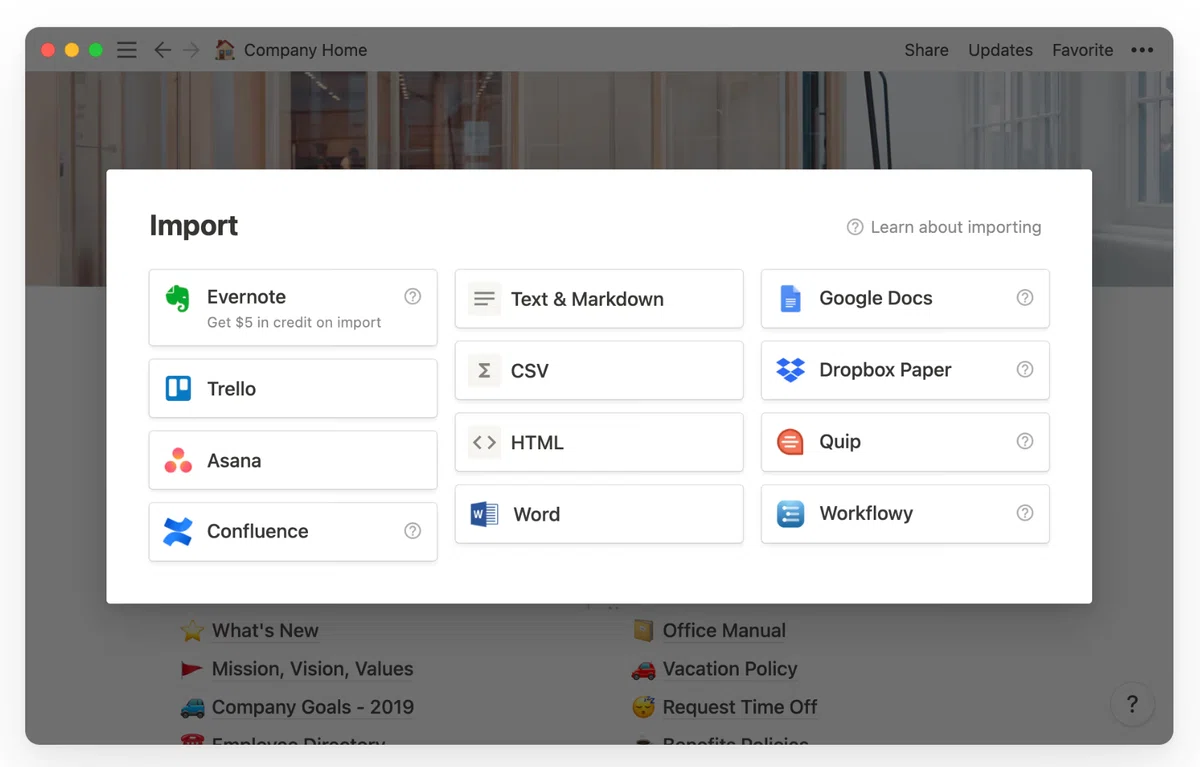Open help for Google Docs import
Image resolution: width=1200 pixels, height=767 pixels.
1024,297
